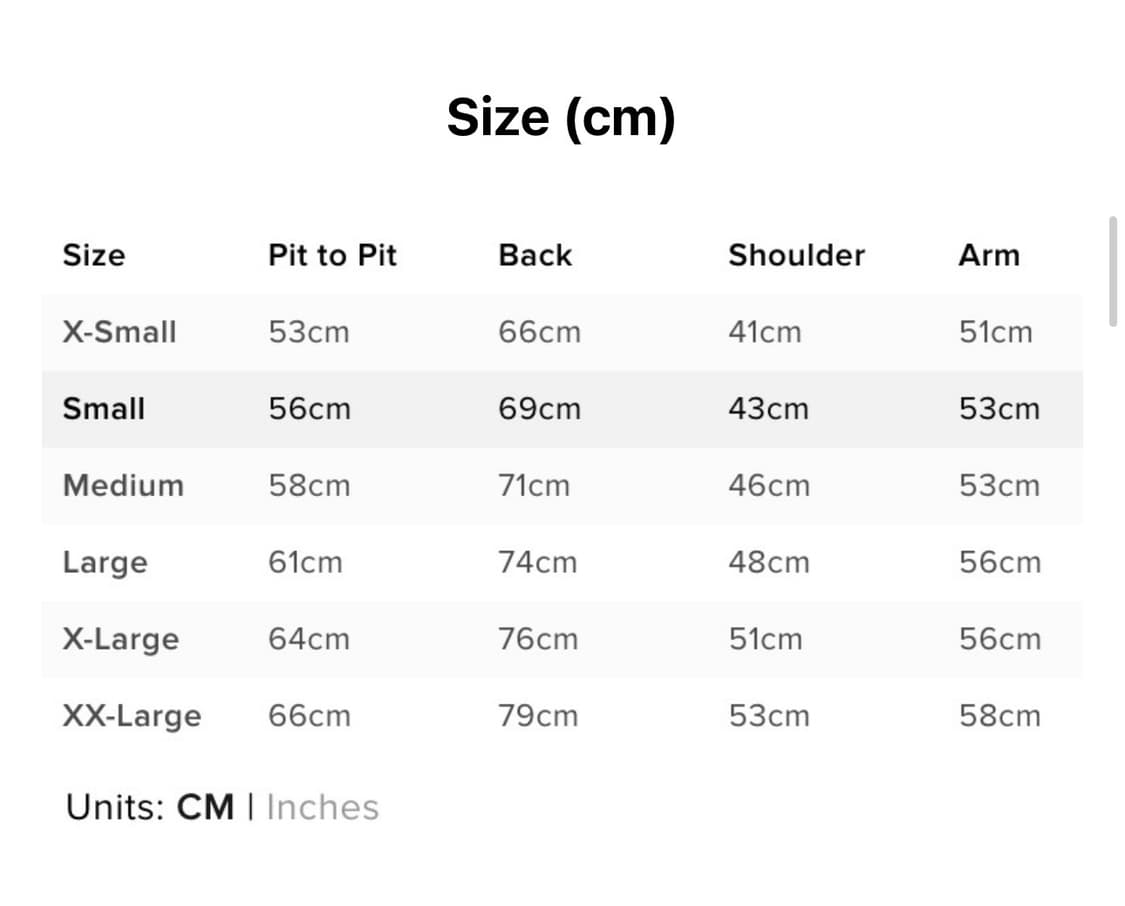The width and height of the screenshot is (1125, 906).
Task: Click the vertical scrollbar on the right
Action: [x=1113, y=270]
